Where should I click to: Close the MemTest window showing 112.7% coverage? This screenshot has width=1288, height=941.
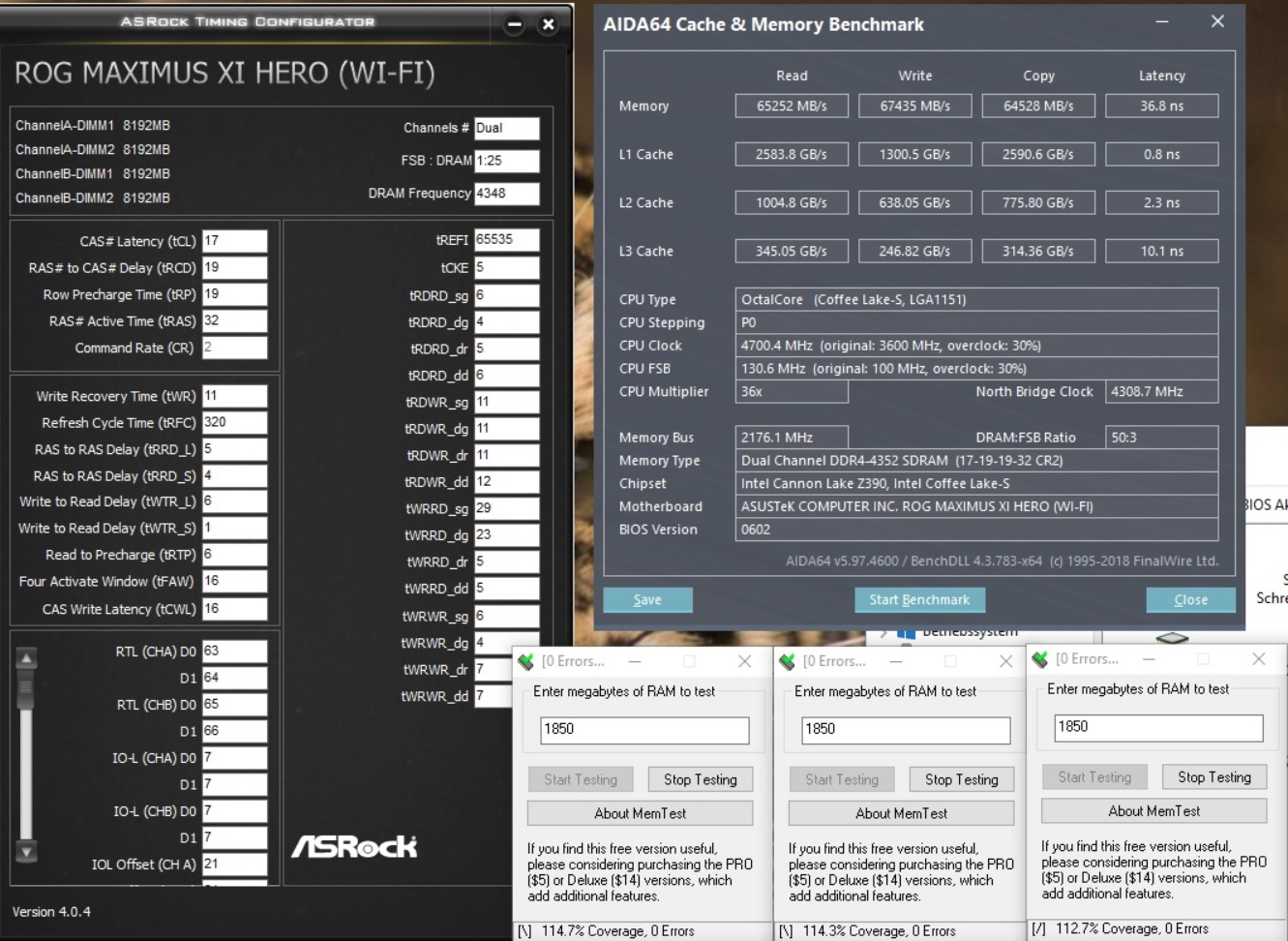coord(1258,659)
